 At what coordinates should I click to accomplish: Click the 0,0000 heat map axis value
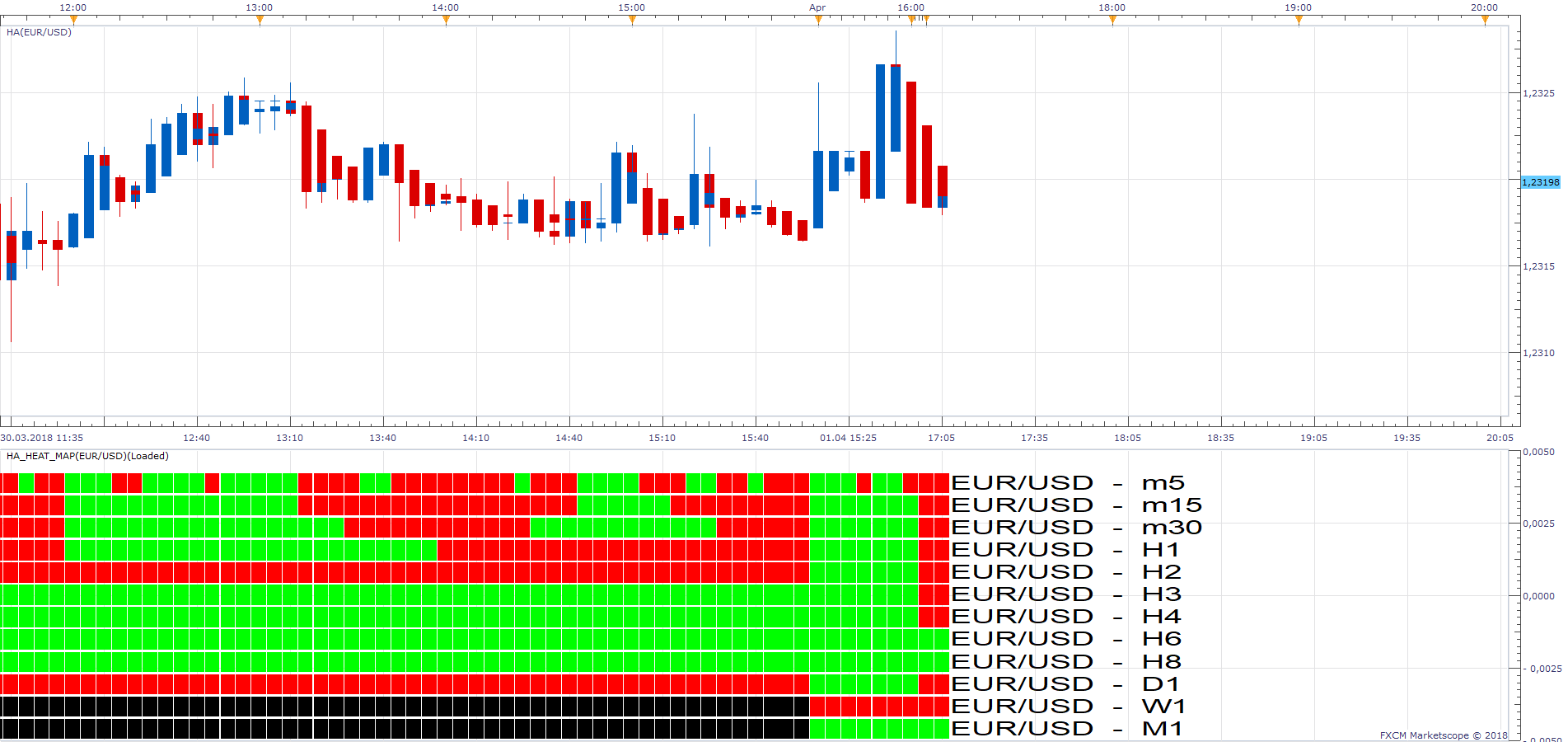(x=1538, y=596)
